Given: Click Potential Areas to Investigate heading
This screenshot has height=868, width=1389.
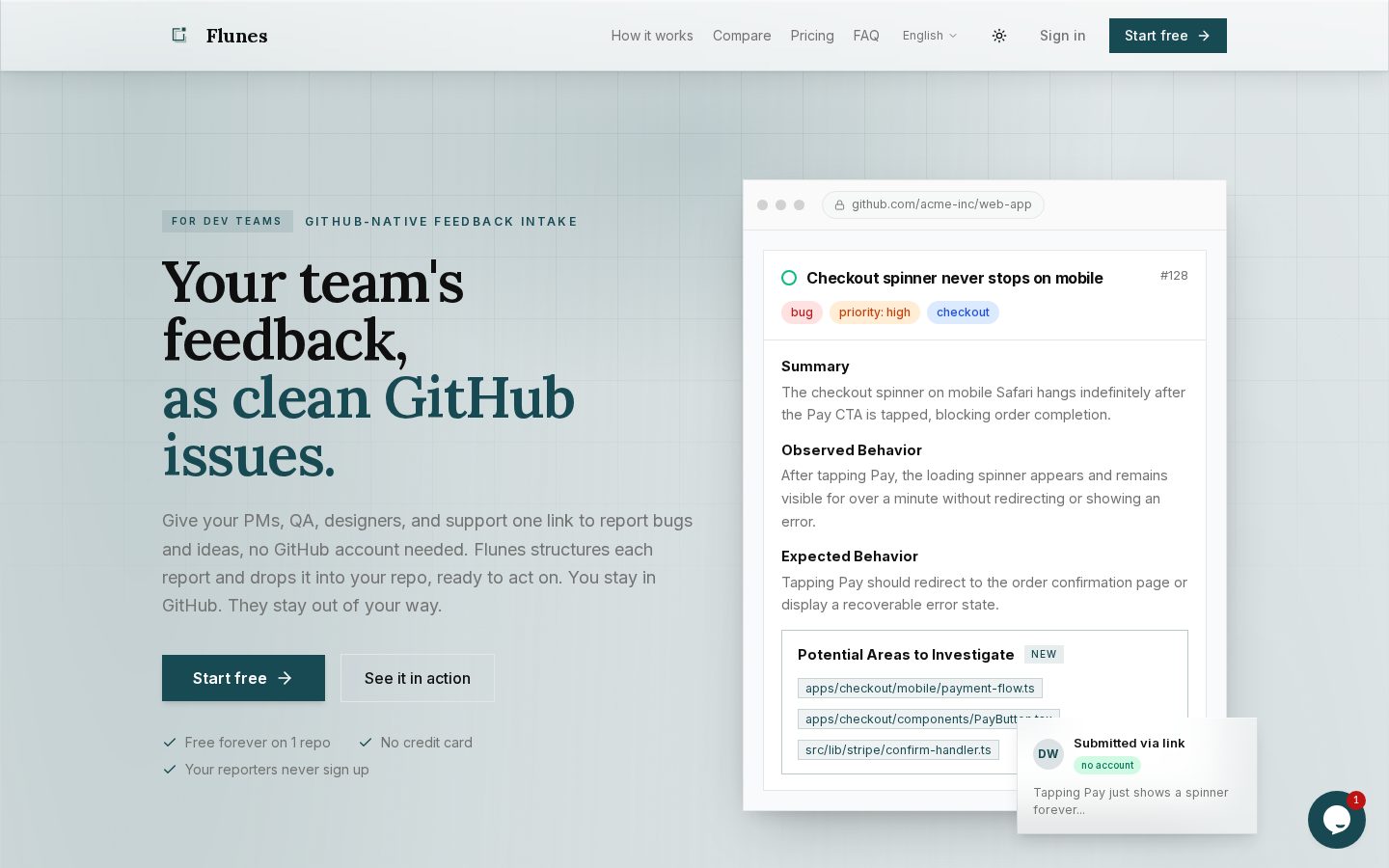Looking at the screenshot, I should click(x=906, y=655).
